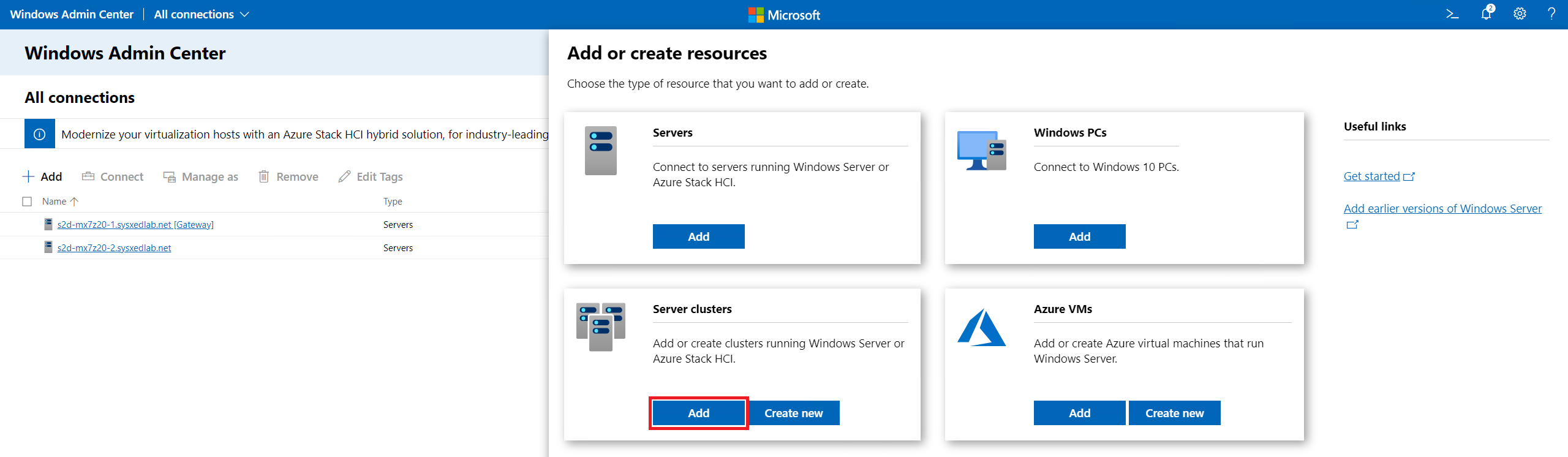Click the Microsoft logo
Screen dimensions: 1568x457
point(784,15)
